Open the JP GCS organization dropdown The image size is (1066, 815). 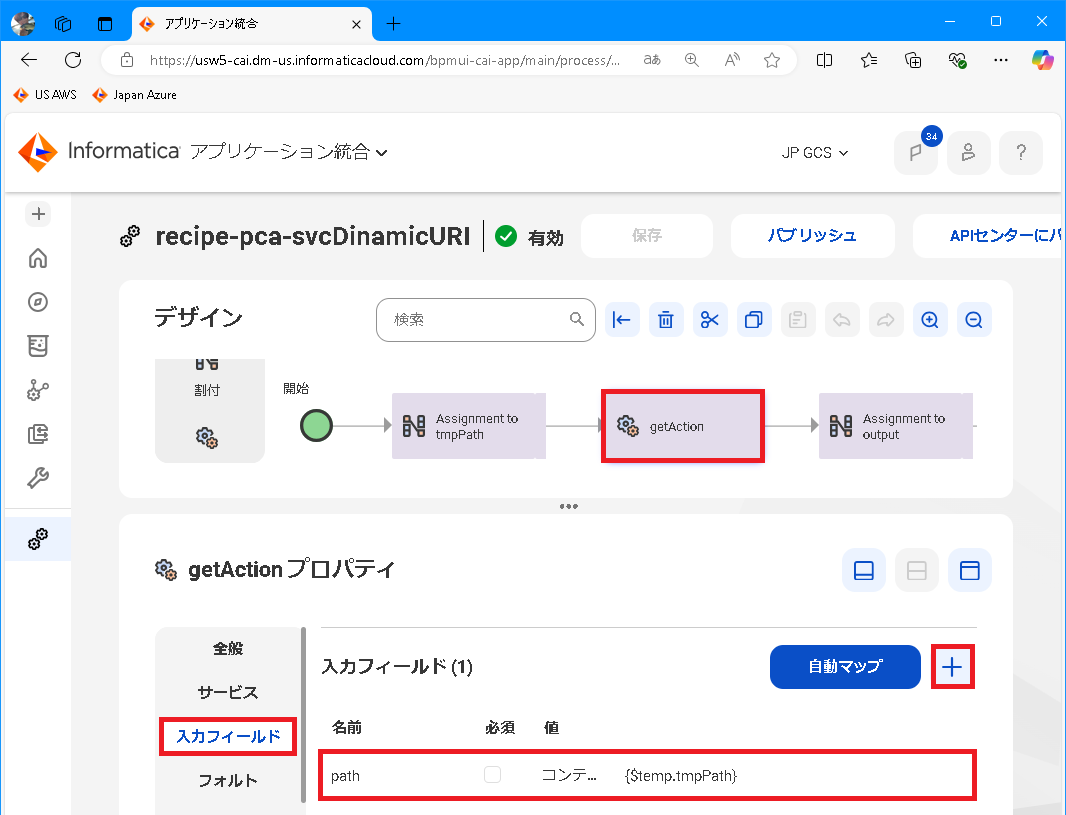point(814,153)
